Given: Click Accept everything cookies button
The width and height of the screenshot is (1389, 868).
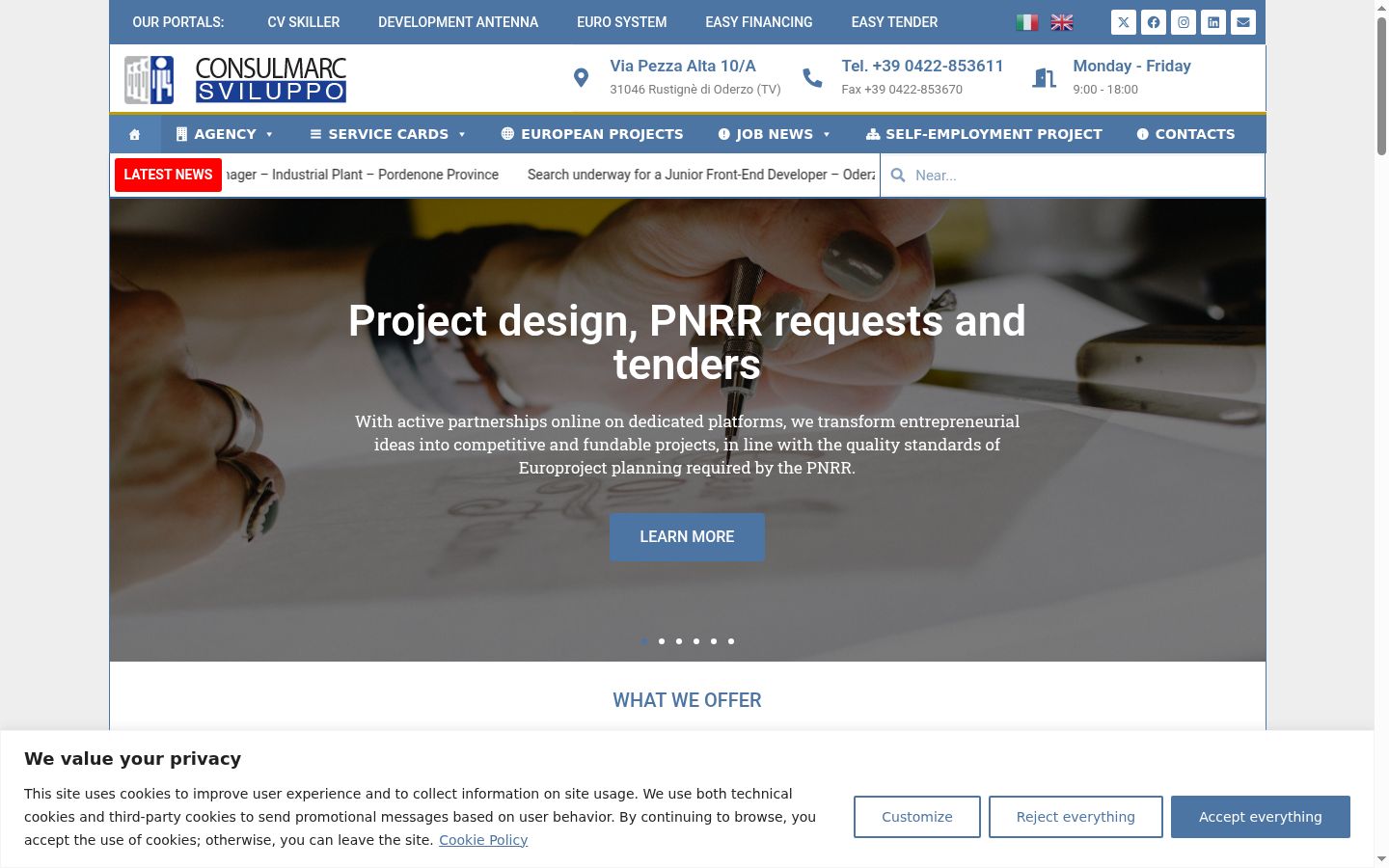Looking at the screenshot, I should pos(1261,817).
